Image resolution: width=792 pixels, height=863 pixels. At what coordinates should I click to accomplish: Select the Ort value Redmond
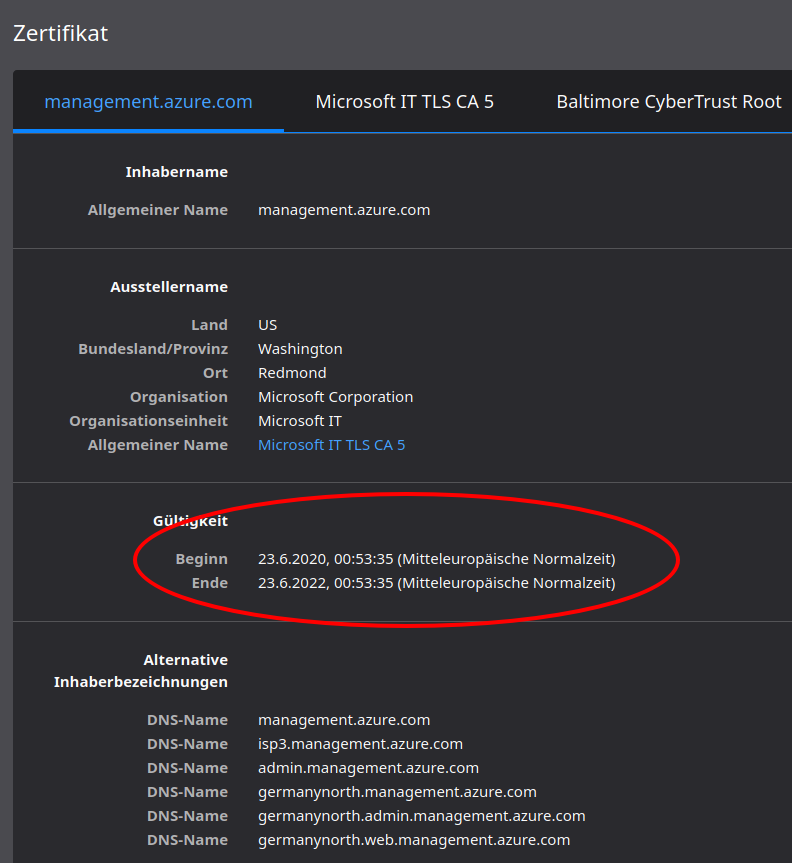pyautogui.click(x=292, y=373)
